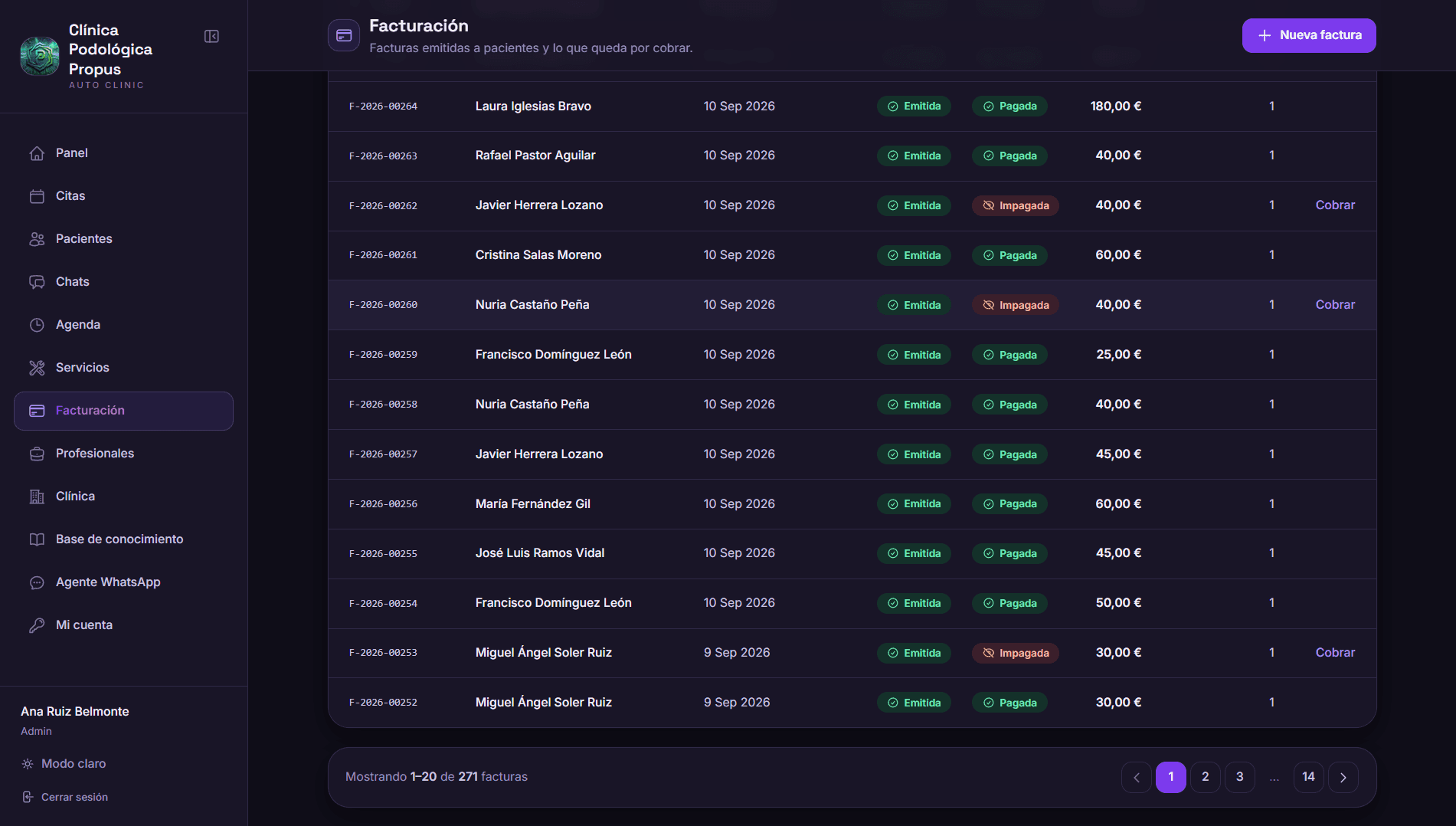Click the Panel house icon
The image size is (1456, 826).
(x=37, y=153)
